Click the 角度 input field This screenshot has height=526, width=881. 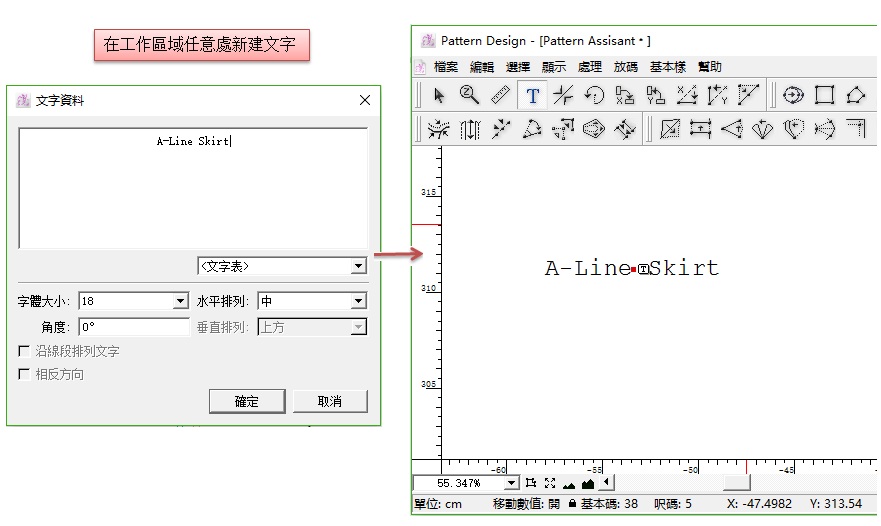coord(133,327)
